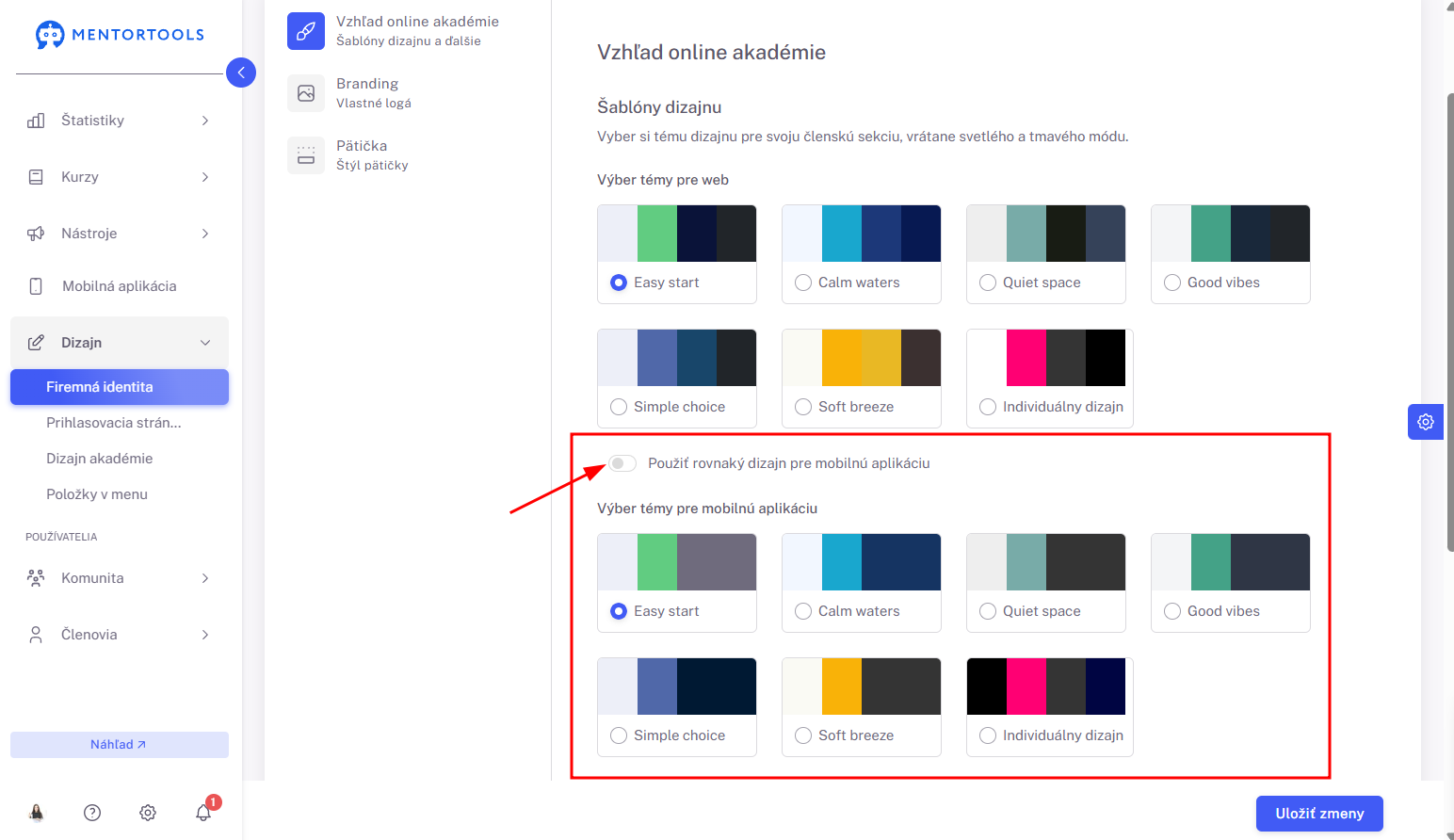The height and width of the screenshot is (840, 1454).
Task: Collapse the sidebar with the blue arrow button
Action: click(x=241, y=73)
